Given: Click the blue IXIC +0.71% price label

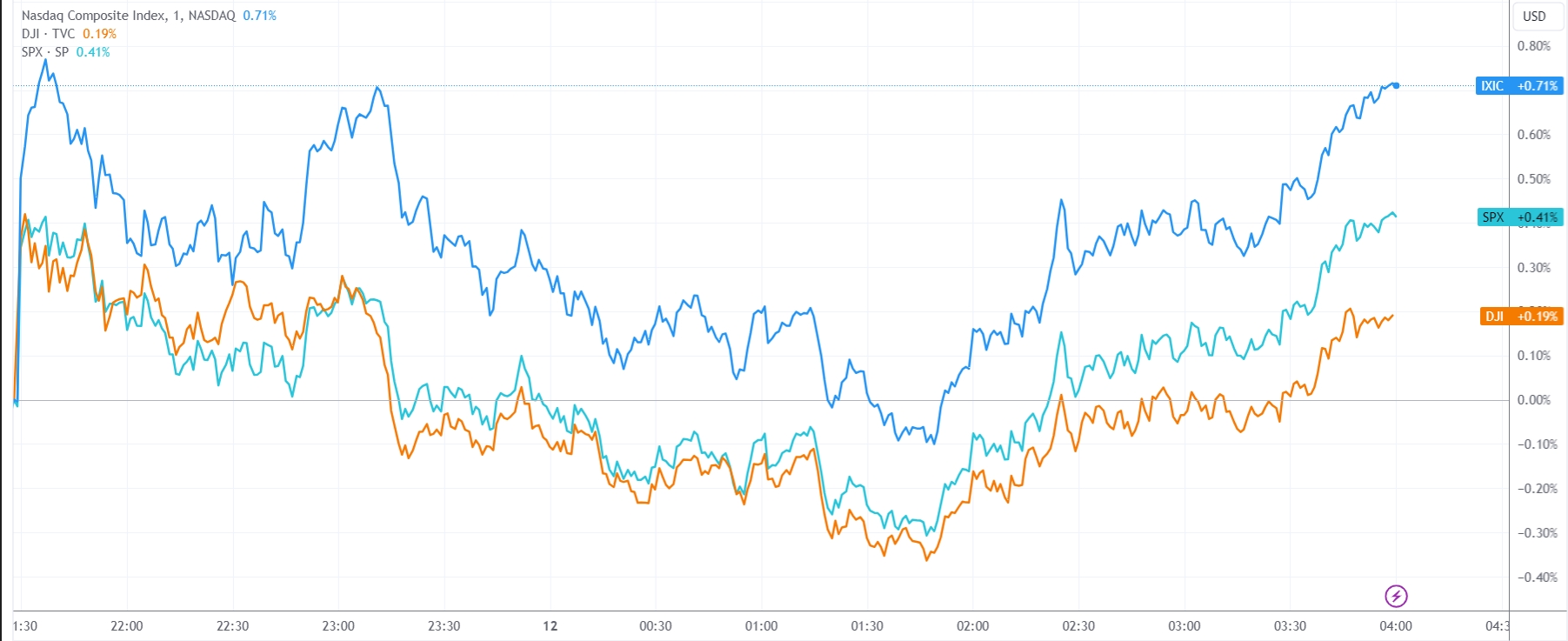Looking at the screenshot, I should click(x=1518, y=86).
